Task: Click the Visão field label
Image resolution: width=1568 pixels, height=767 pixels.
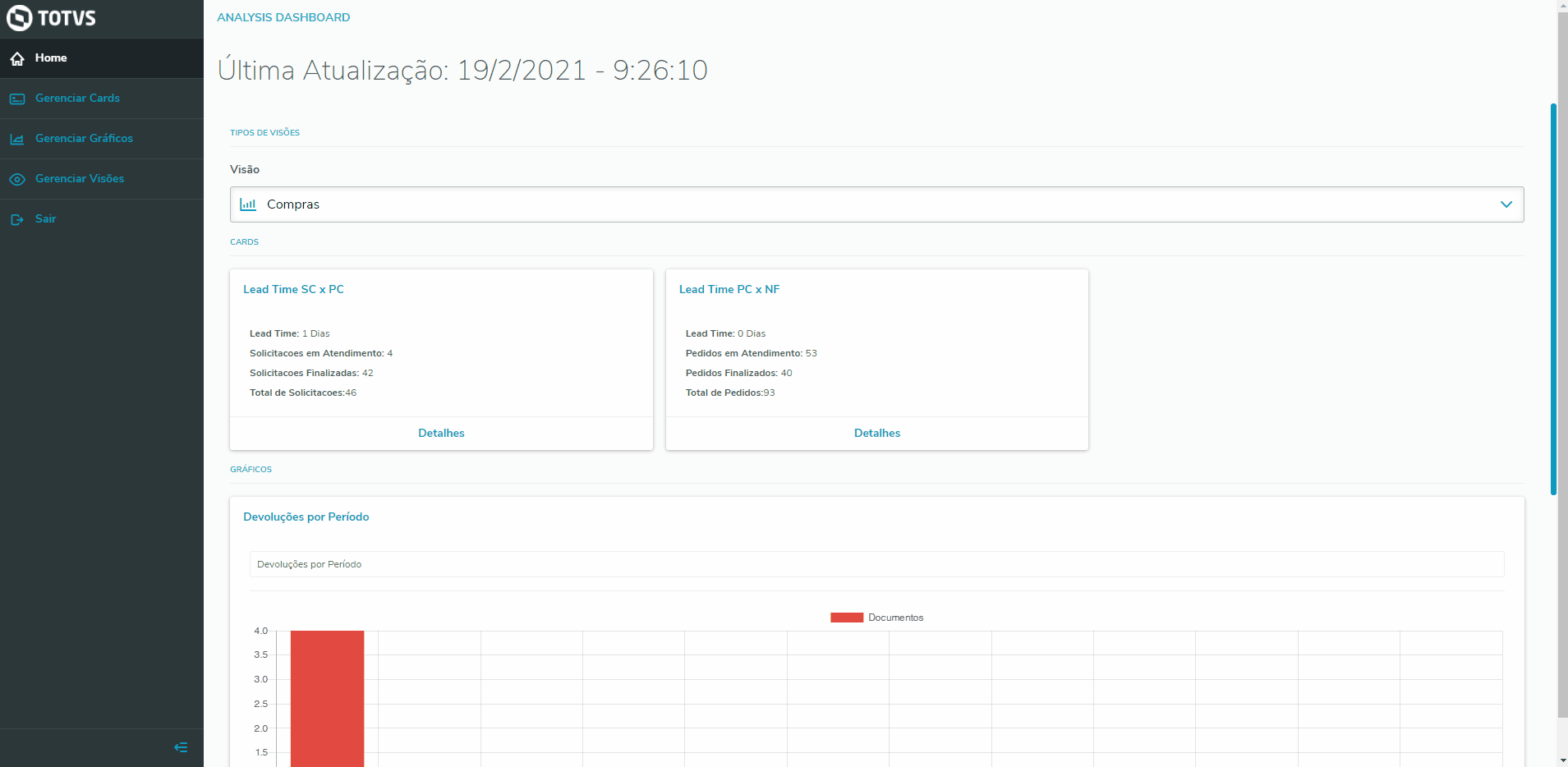Action: point(245,169)
